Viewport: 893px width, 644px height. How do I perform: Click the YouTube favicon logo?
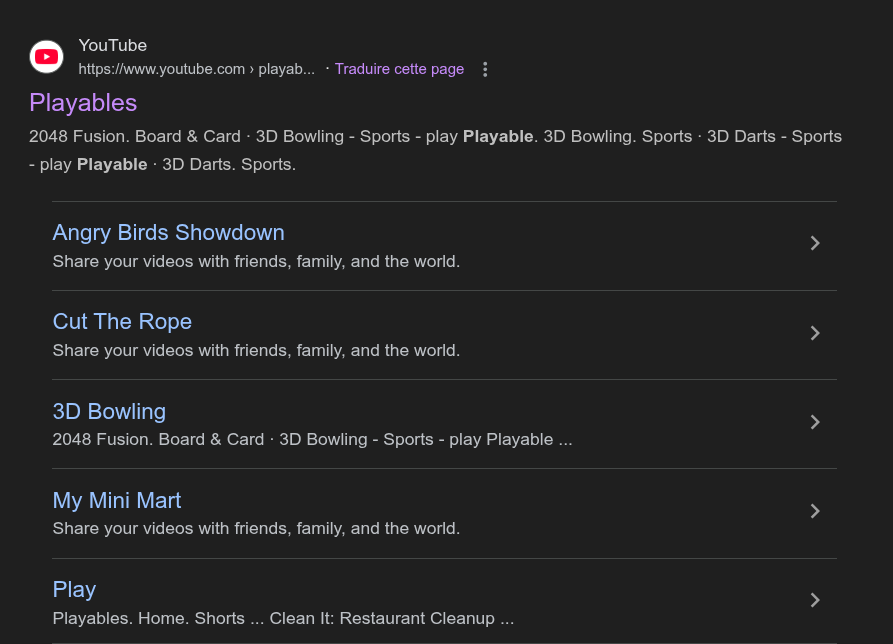point(46,57)
